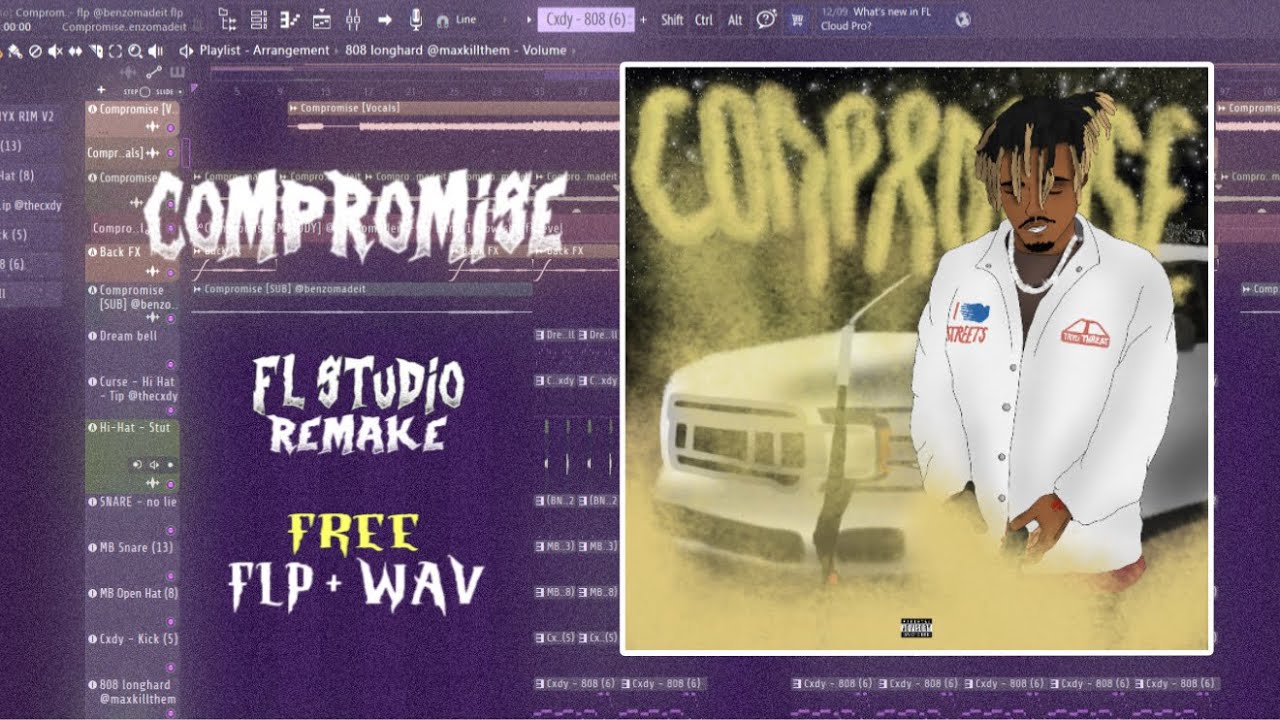1280x720 pixels.
Task: Toggle the Shift modifier key
Action: click(672, 20)
